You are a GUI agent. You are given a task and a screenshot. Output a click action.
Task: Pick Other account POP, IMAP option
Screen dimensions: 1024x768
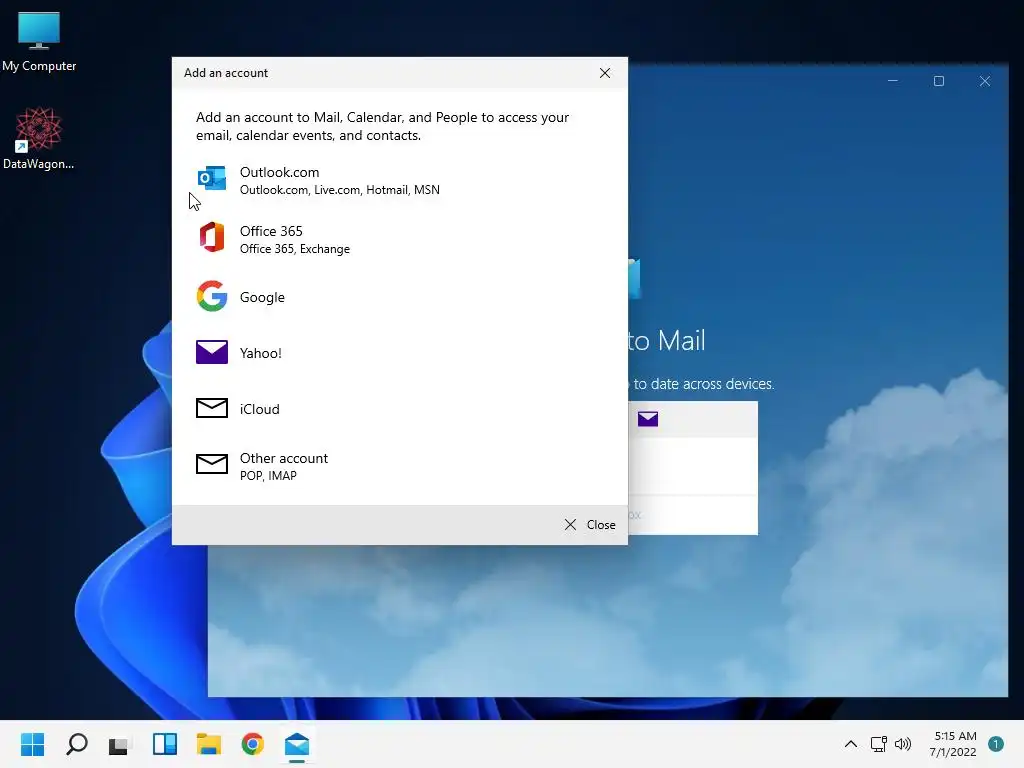click(400, 466)
